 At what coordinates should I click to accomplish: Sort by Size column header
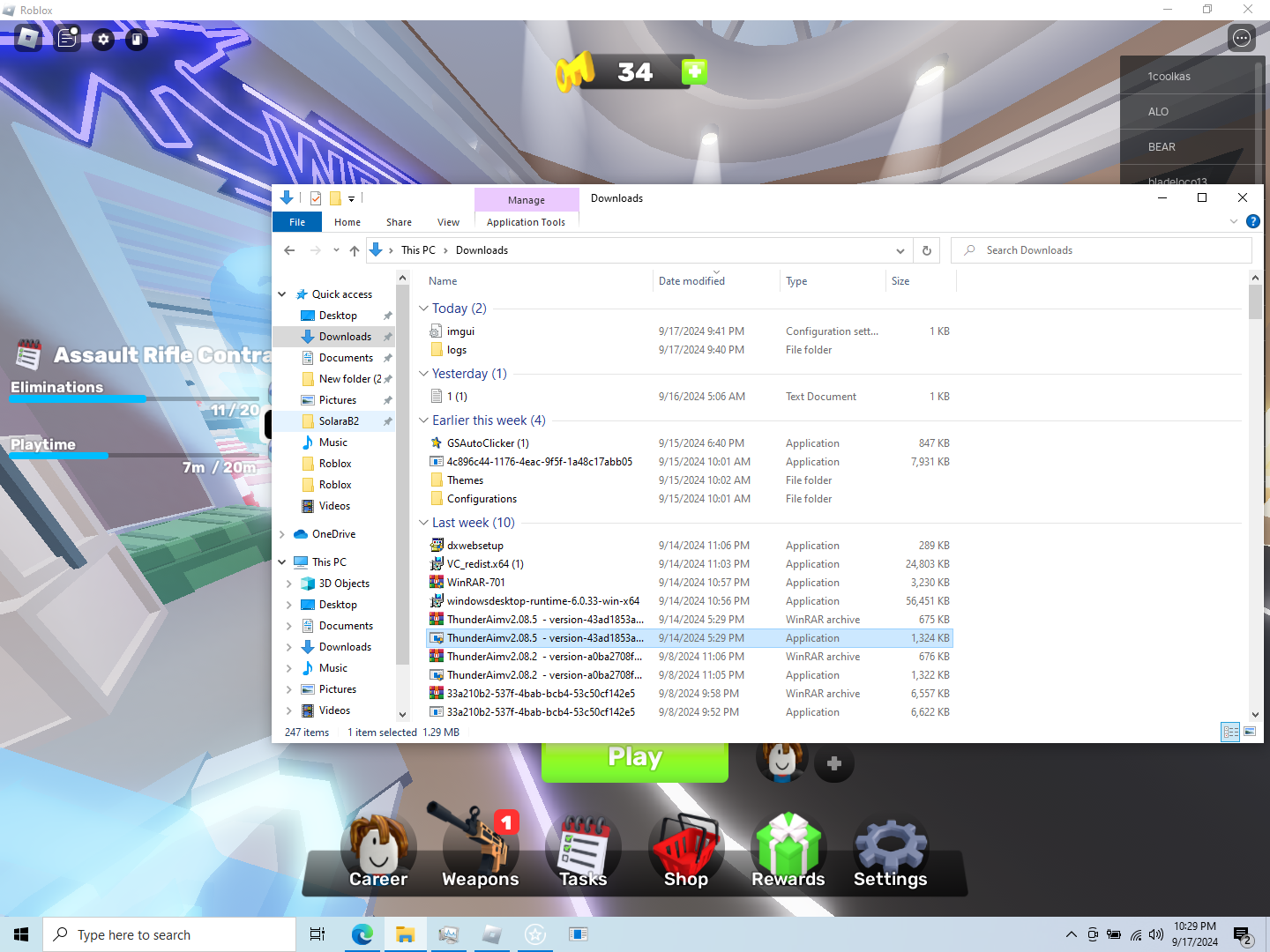click(920, 281)
